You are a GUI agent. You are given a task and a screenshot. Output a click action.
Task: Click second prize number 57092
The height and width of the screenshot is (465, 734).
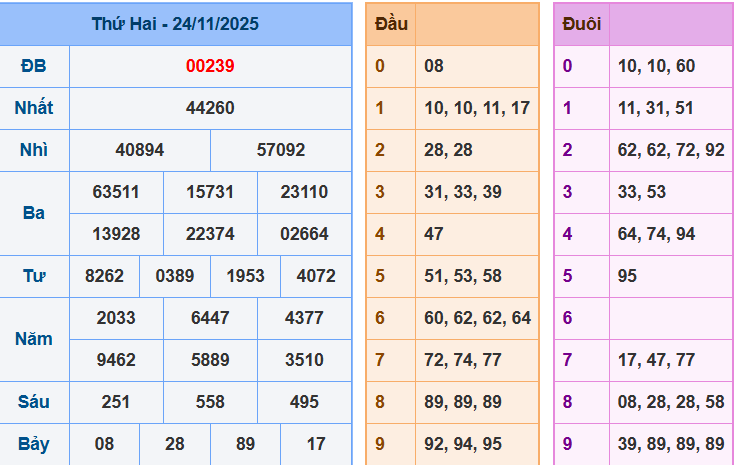point(281,150)
